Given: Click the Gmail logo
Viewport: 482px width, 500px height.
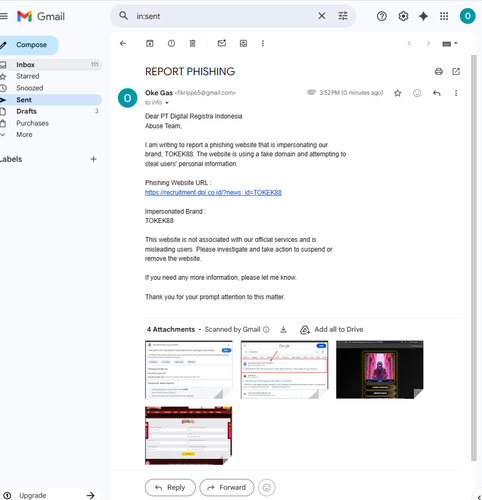Looking at the screenshot, I should tap(41, 16).
